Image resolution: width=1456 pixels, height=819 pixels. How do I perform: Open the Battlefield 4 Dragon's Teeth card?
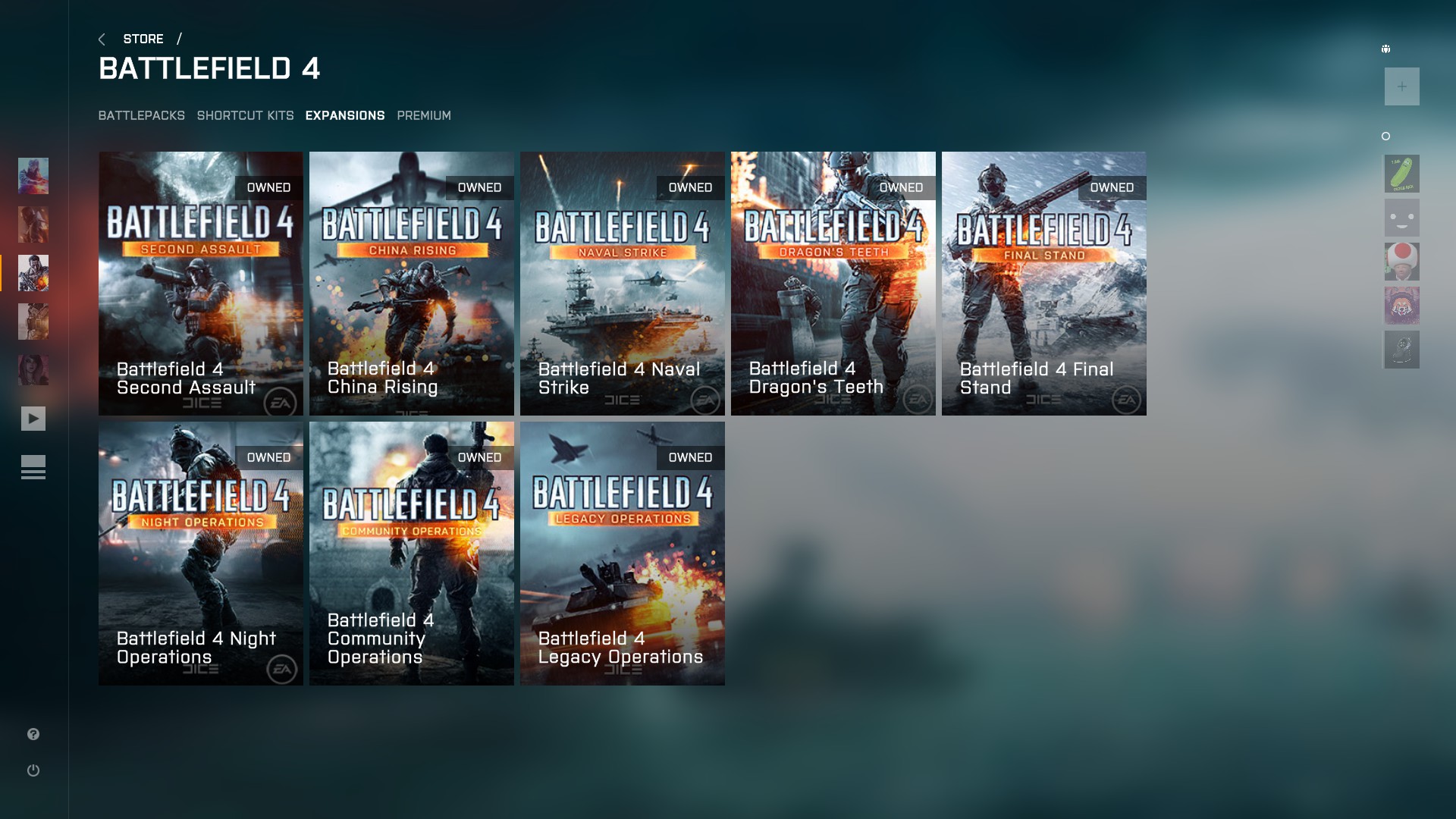pyautogui.click(x=833, y=284)
